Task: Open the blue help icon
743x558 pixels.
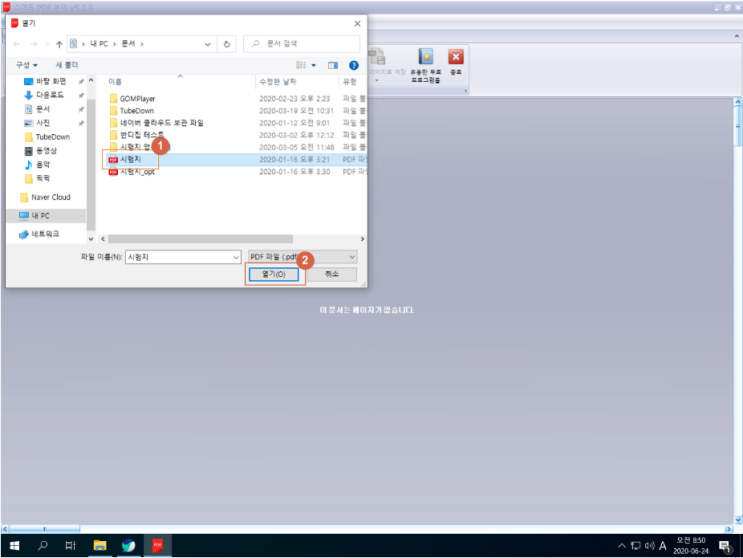Action: click(353, 65)
